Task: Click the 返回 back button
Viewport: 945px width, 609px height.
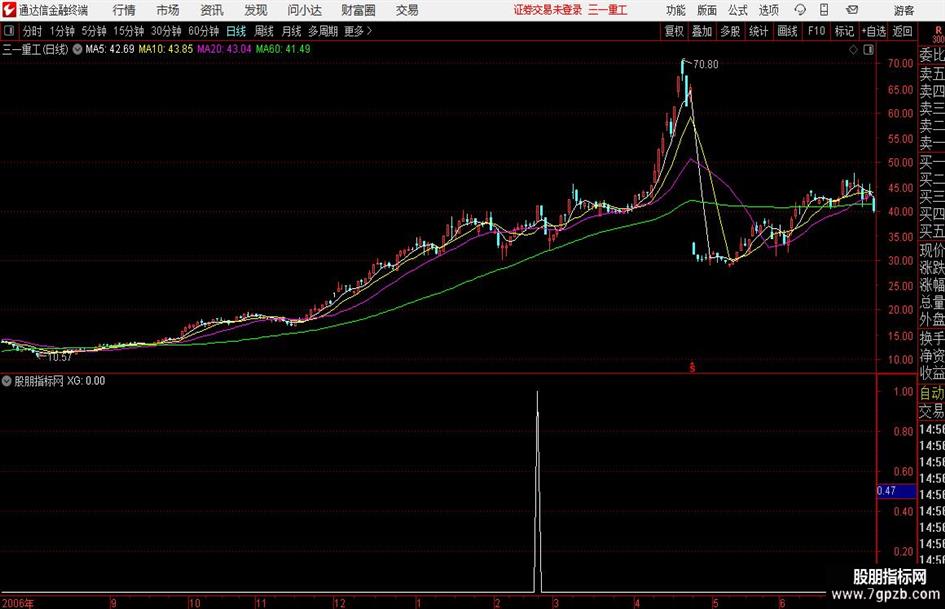Action: pyautogui.click(x=902, y=31)
